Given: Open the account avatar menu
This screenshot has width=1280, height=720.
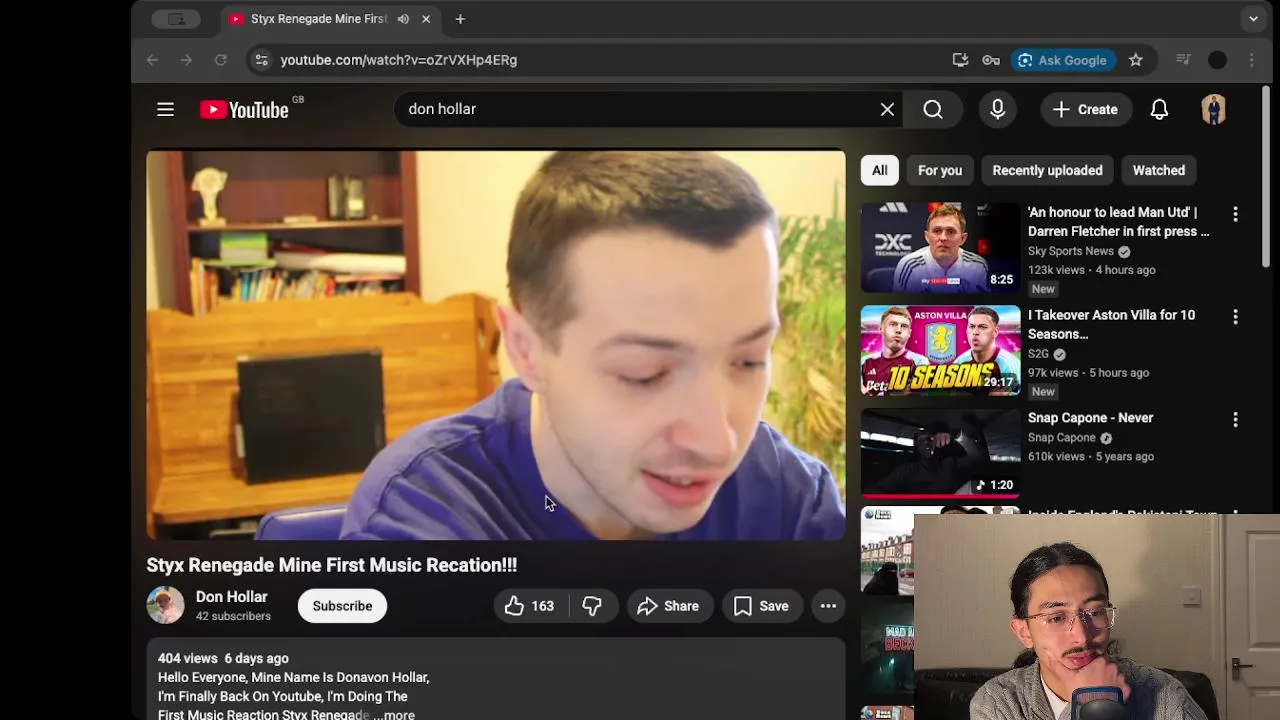Looking at the screenshot, I should [x=1213, y=109].
